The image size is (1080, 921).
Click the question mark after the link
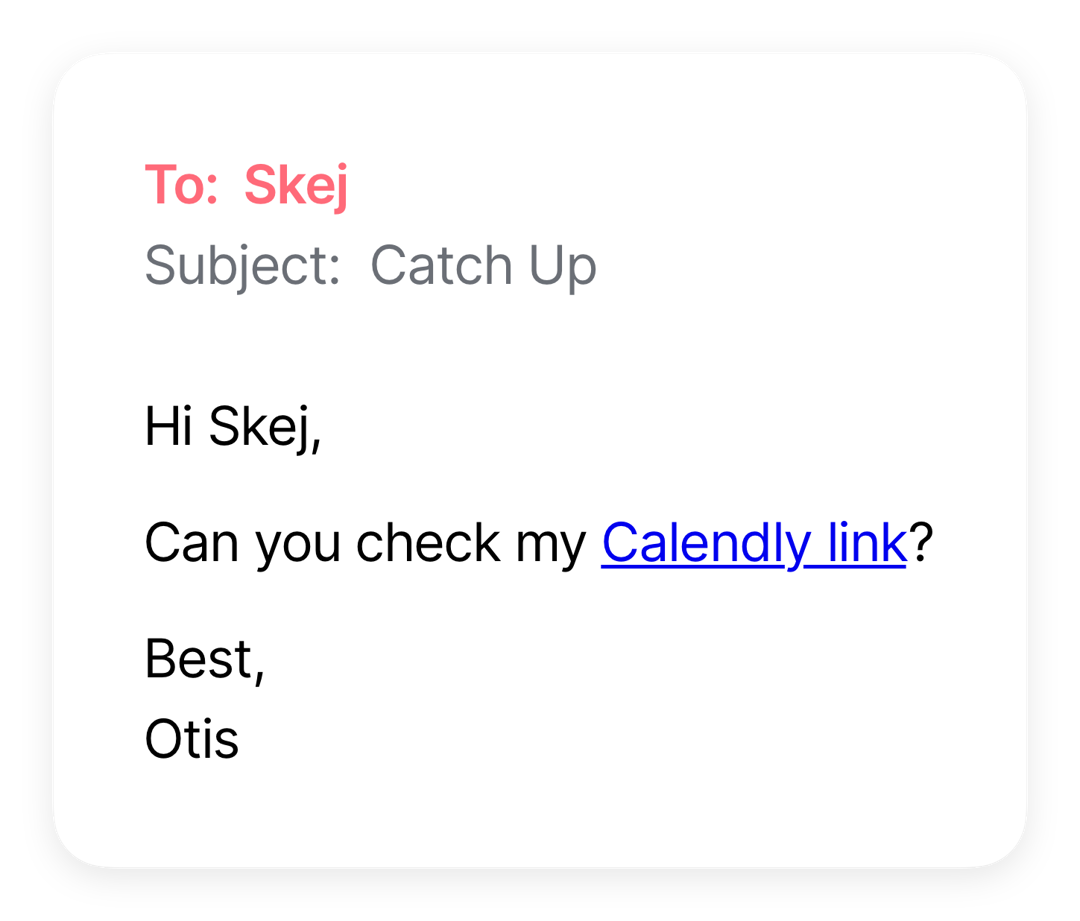click(x=921, y=542)
